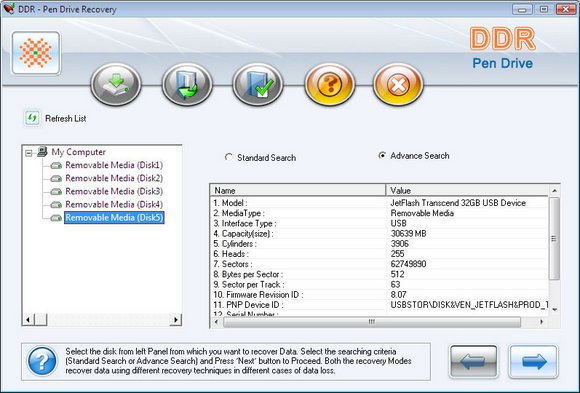
Task: Click the '255' heads value
Action: click(x=397, y=254)
